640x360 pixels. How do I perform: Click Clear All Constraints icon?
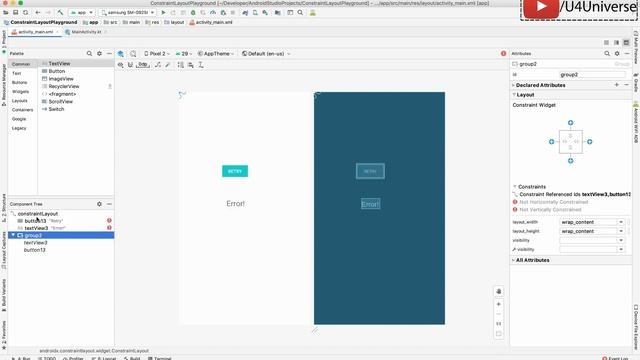tap(158, 65)
